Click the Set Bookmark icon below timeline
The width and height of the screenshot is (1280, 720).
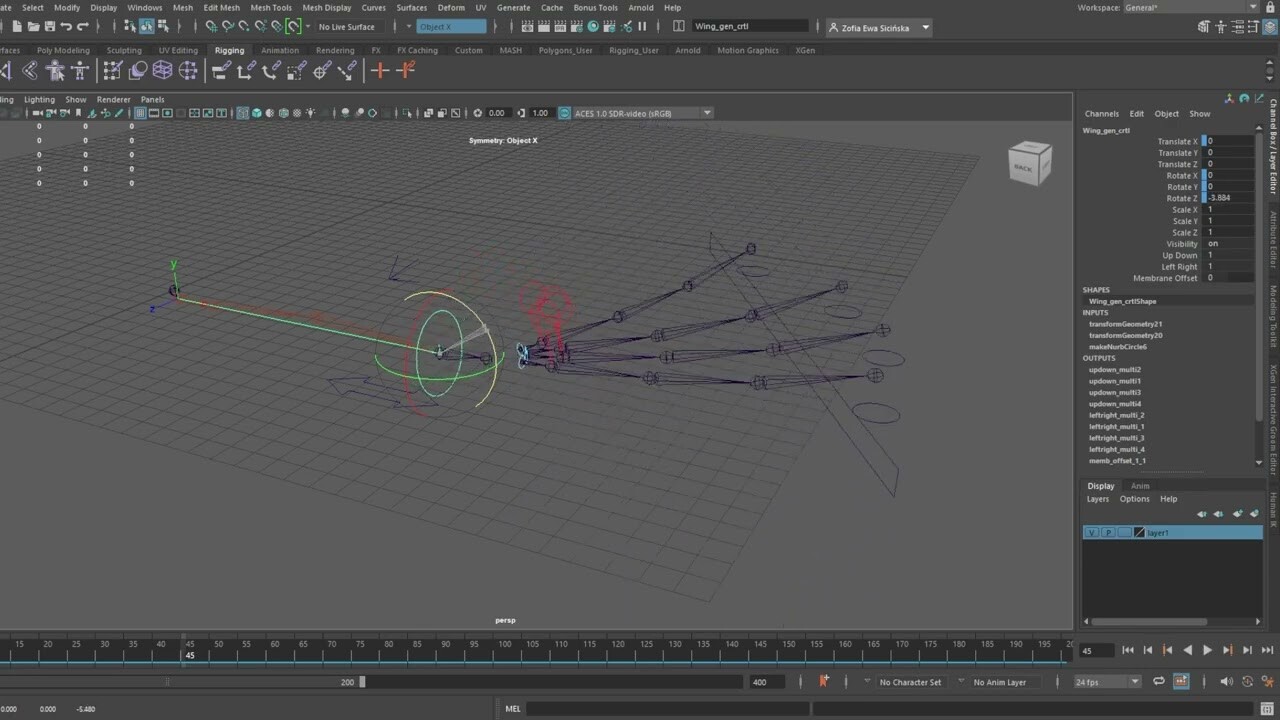[824, 681]
